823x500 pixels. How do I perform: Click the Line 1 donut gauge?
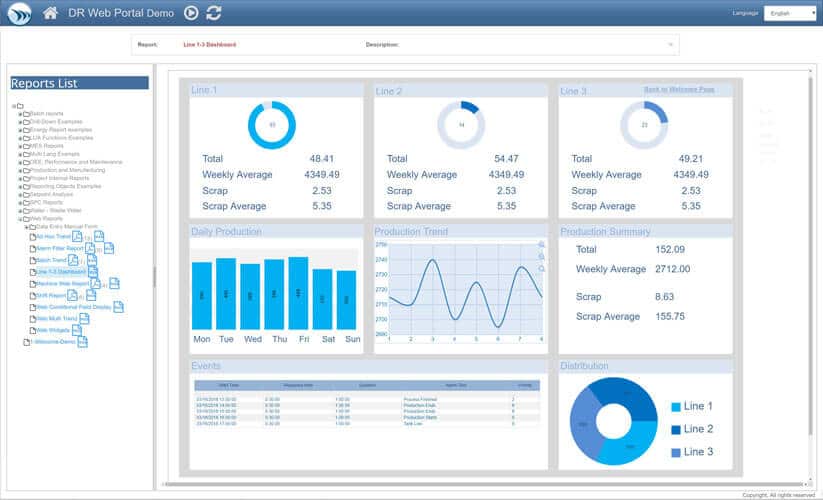(271, 125)
